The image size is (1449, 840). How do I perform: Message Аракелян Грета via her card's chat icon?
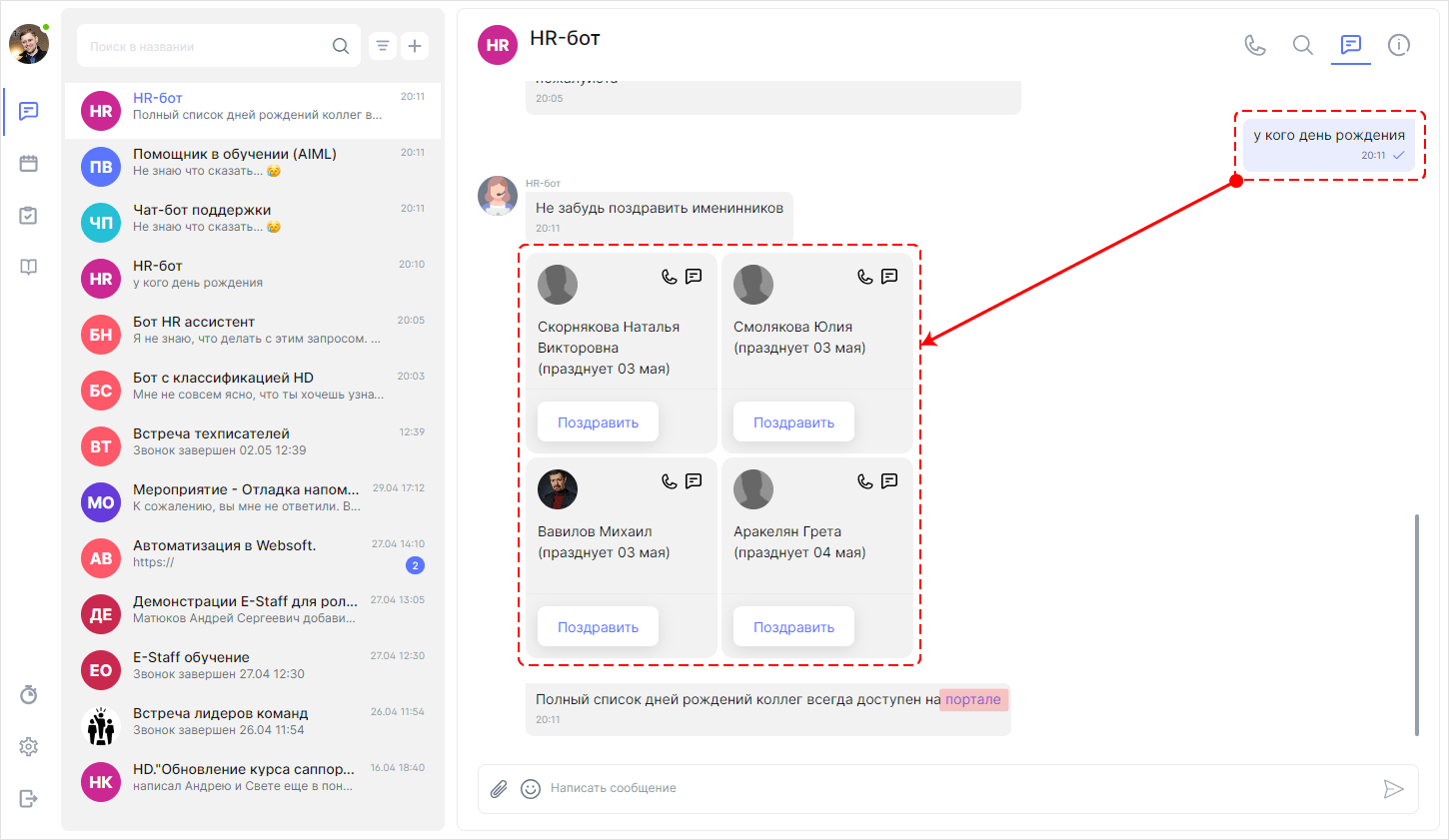(x=888, y=480)
